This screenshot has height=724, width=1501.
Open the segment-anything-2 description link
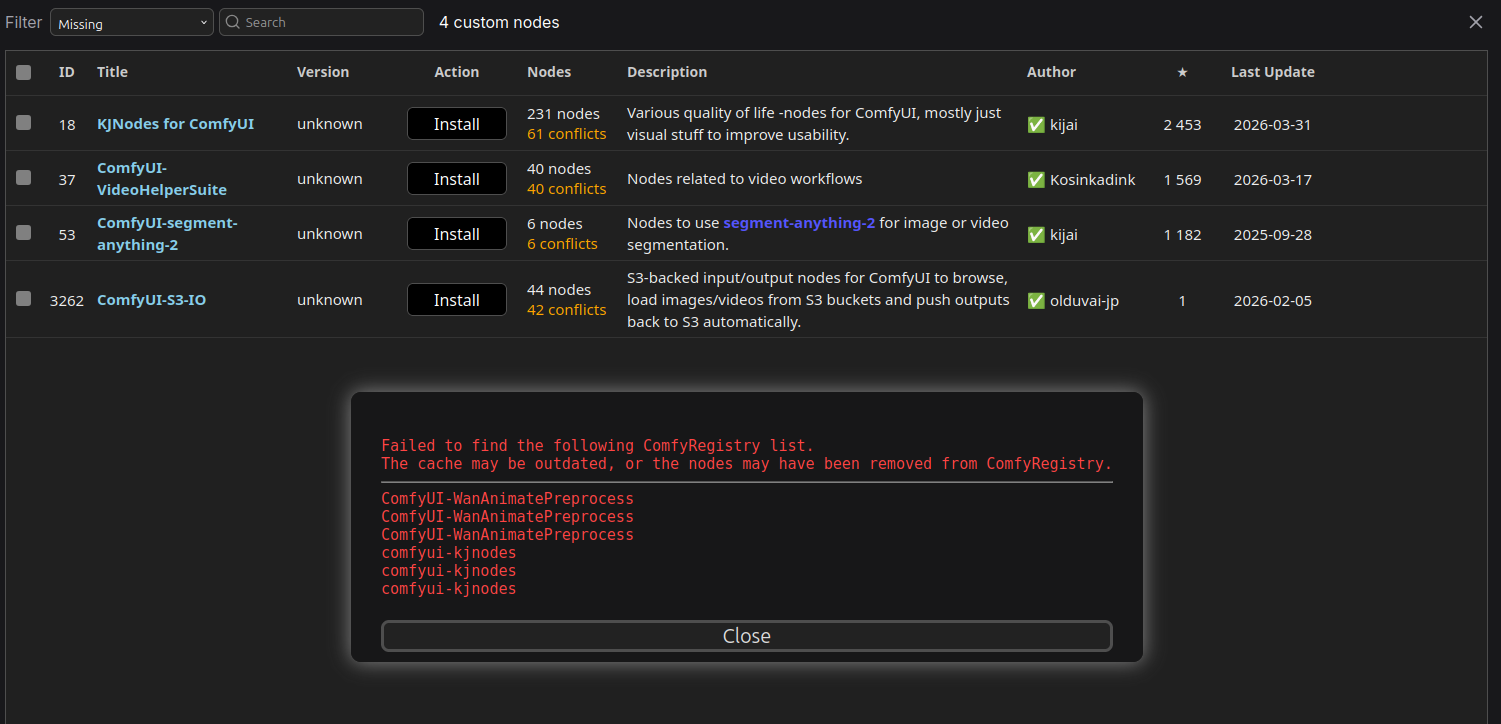pos(798,223)
